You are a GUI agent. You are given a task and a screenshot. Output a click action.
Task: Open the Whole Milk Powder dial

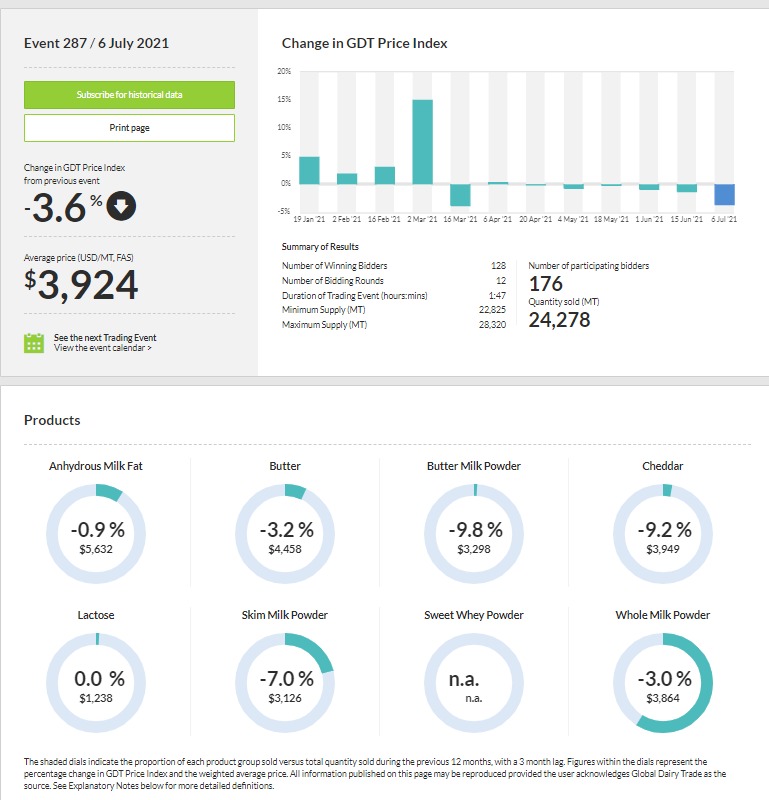coord(662,684)
